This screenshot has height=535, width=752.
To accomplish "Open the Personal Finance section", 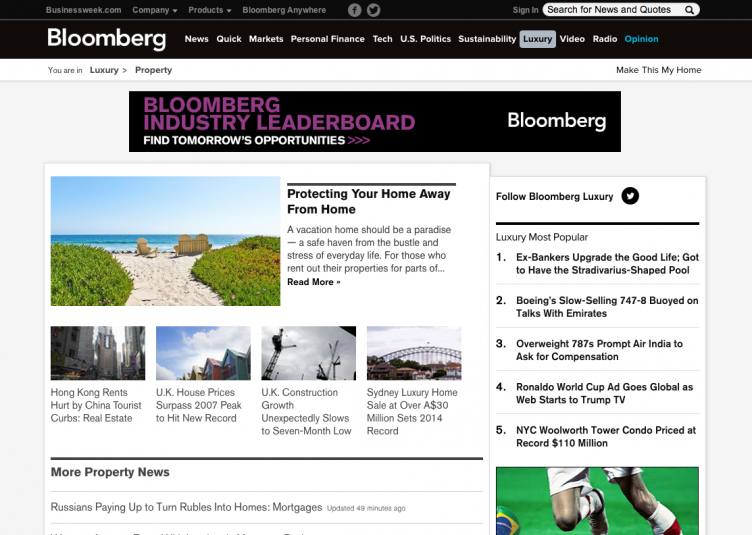I will [x=328, y=39].
